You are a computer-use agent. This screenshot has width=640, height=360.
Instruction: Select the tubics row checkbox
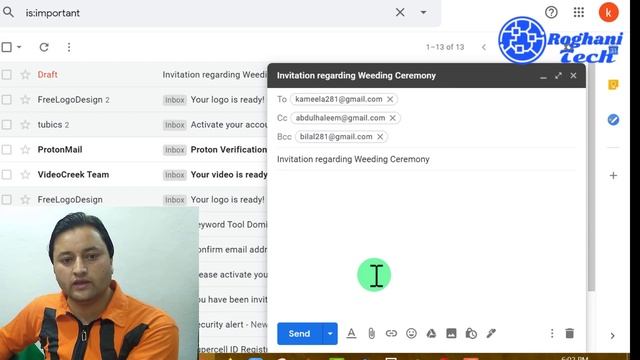[7, 124]
